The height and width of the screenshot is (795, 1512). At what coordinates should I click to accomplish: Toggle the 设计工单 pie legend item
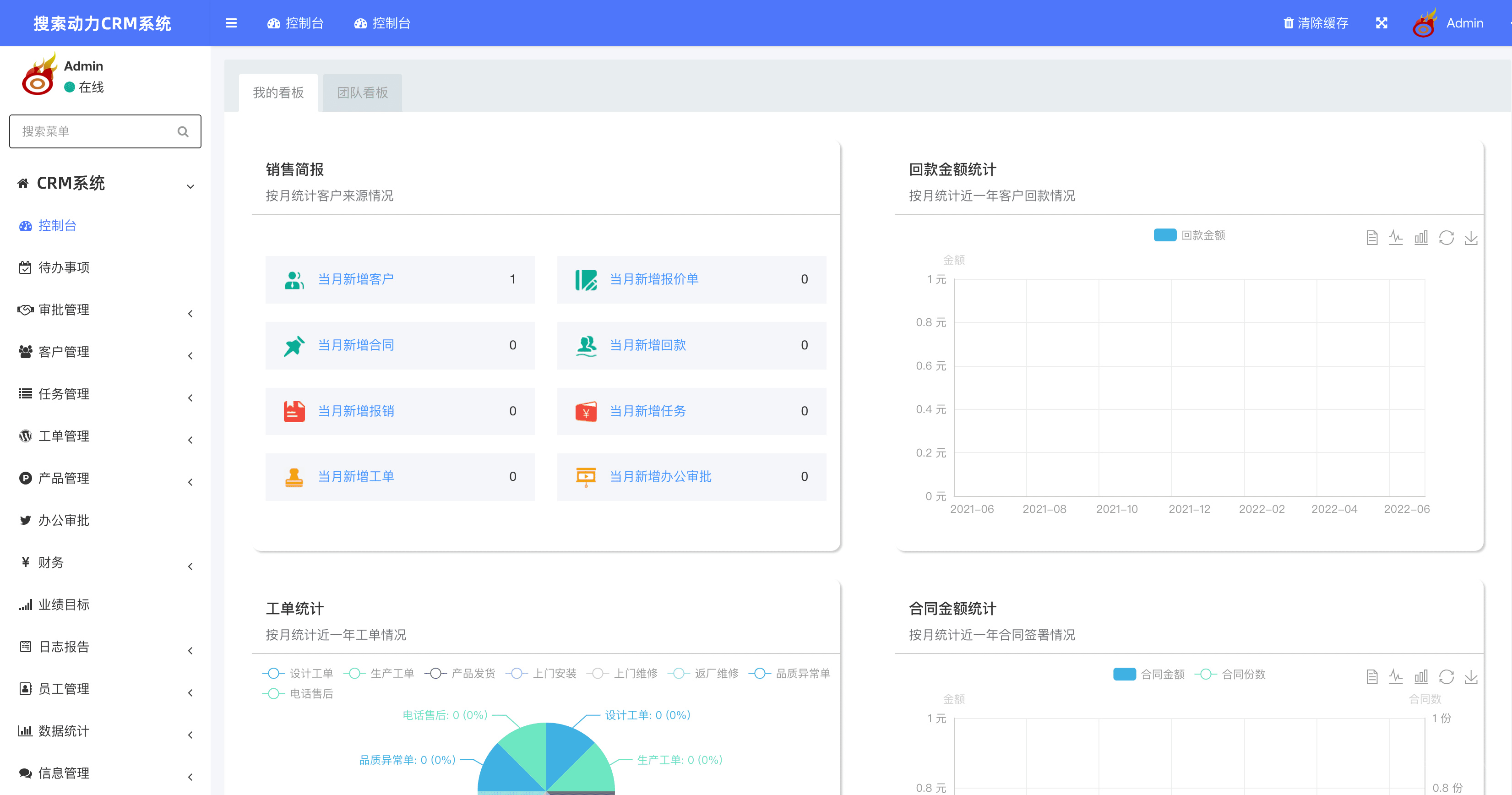click(x=298, y=674)
